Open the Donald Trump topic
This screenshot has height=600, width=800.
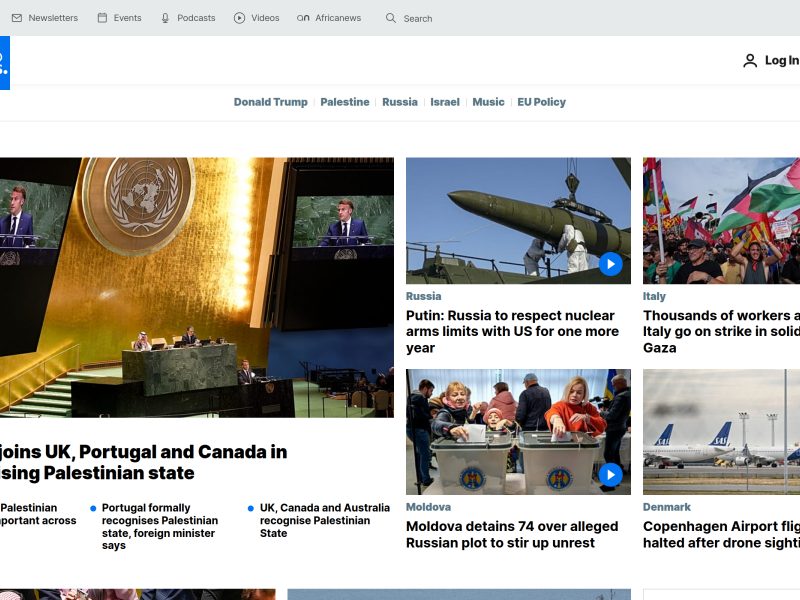coord(270,102)
